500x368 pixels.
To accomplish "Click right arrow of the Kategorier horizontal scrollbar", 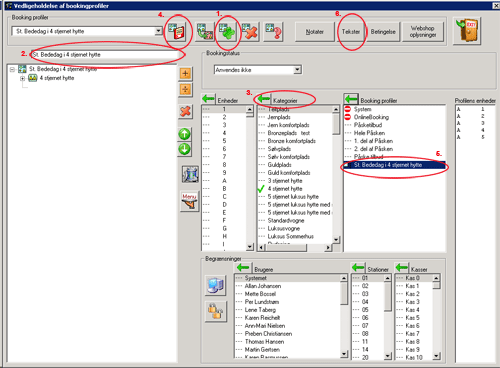I will (x=328, y=247).
